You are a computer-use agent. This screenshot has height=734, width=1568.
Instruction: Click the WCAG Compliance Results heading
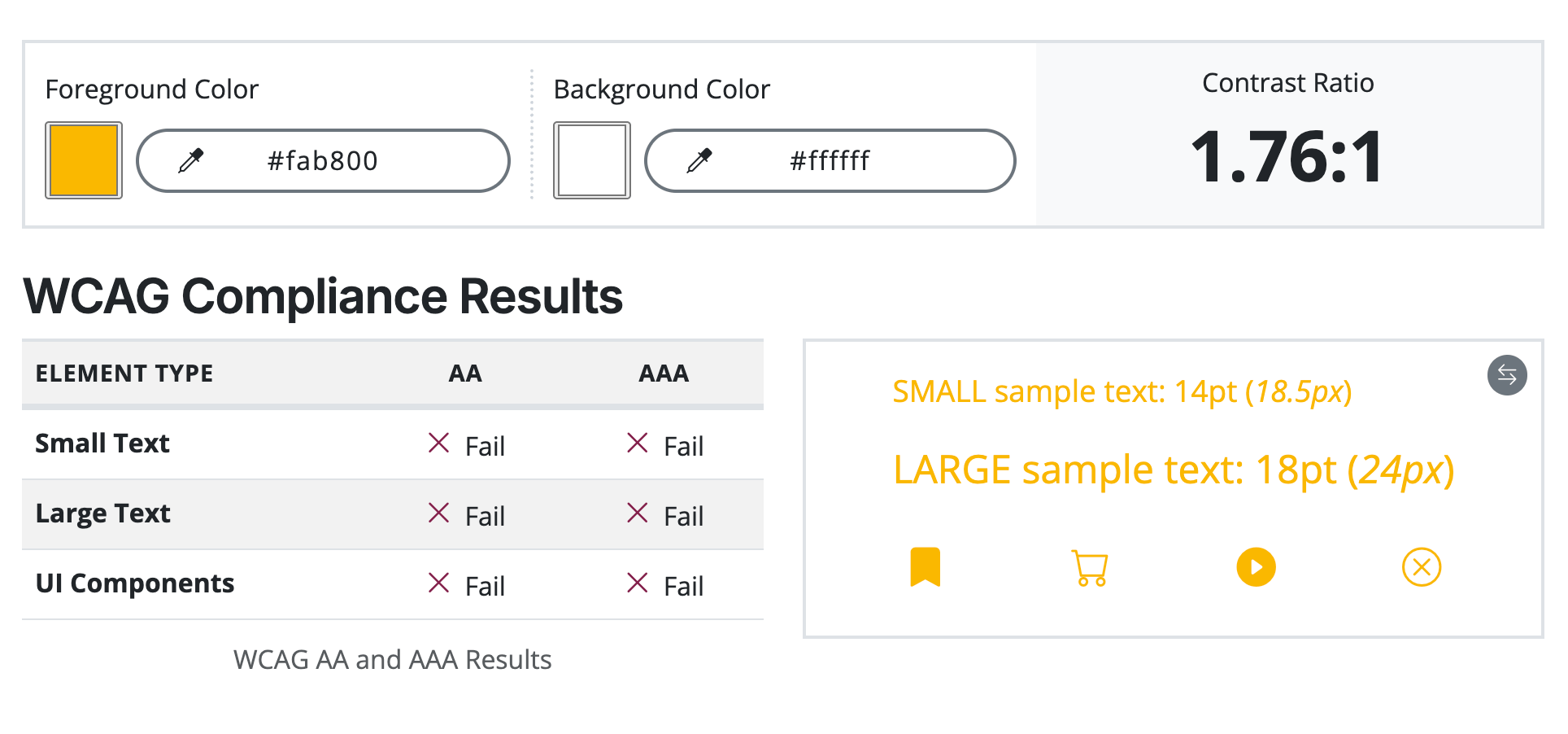(x=323, y=296)
